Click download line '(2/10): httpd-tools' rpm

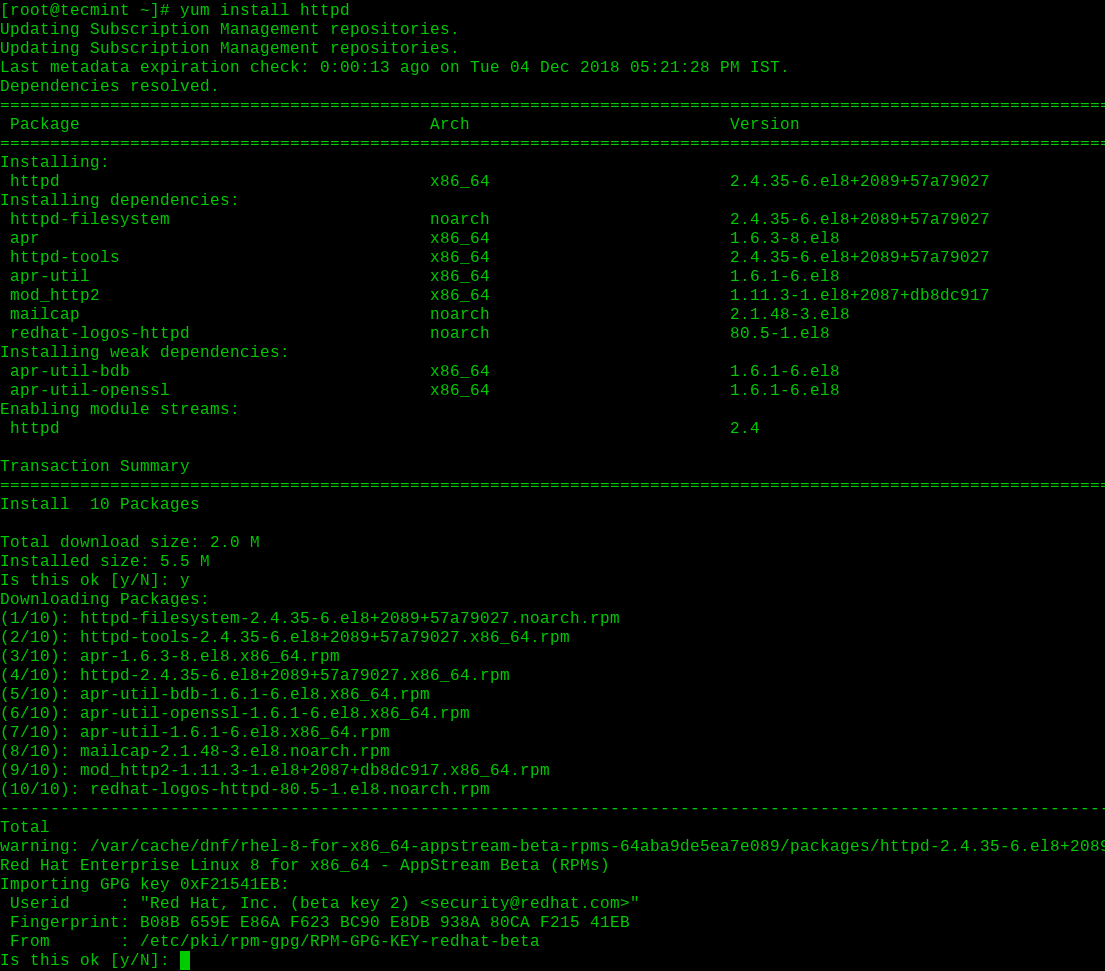[x=285, y=638]
